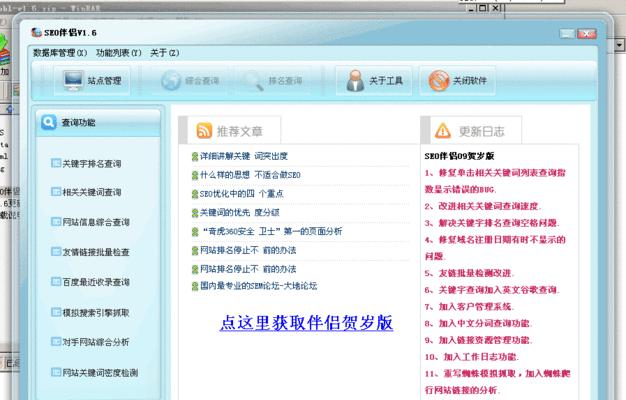626x400 pixels.
Task: Select 对手网站综合分析 in the sidebar
Action: (96, 342)
